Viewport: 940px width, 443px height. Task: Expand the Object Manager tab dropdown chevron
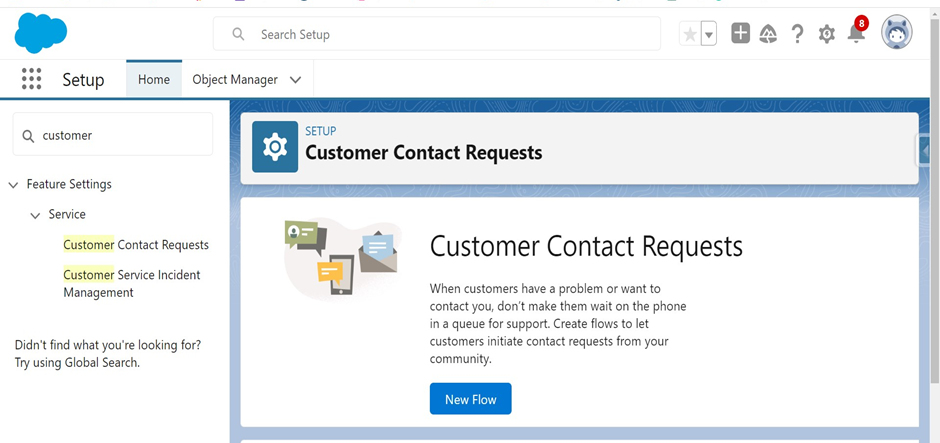(x=296, y=80)
